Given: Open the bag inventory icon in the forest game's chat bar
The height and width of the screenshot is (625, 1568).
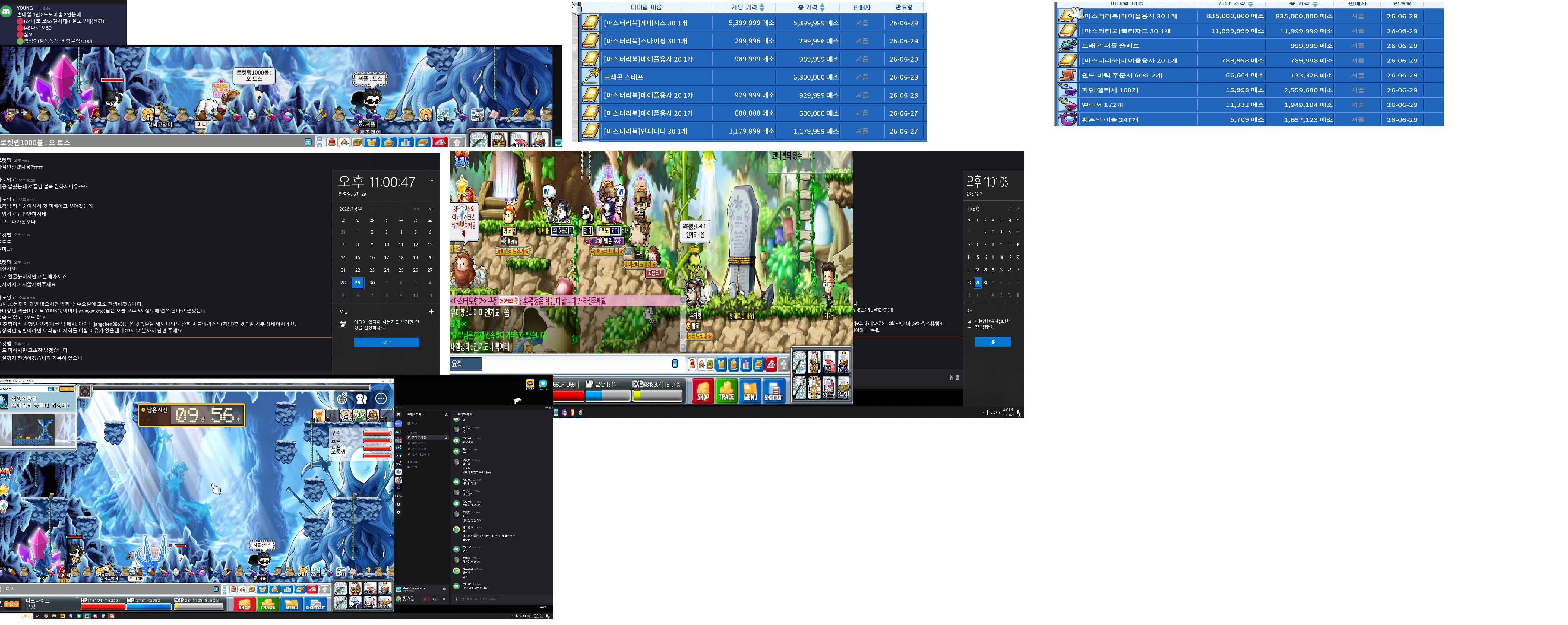Looking at the screenshot, I should (x=733, y=364).
